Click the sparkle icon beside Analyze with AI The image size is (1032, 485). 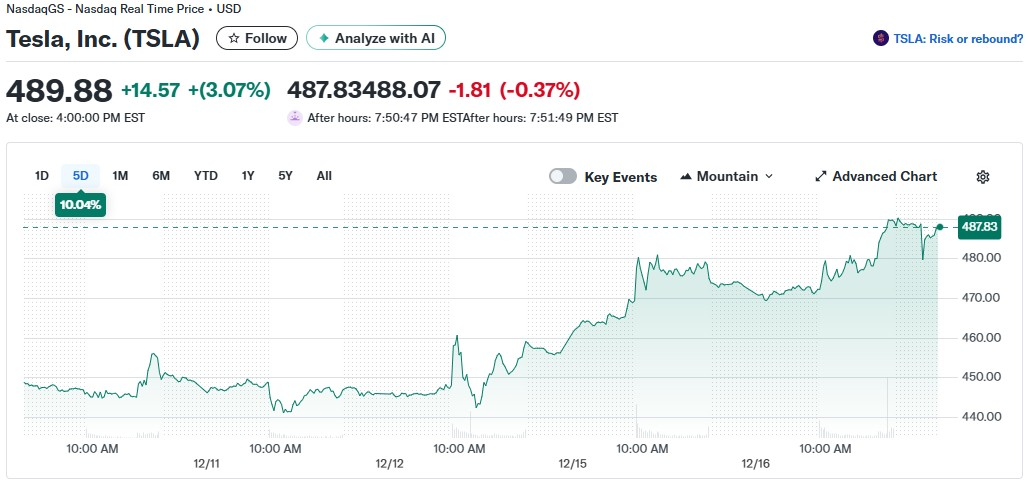(323, 39)
